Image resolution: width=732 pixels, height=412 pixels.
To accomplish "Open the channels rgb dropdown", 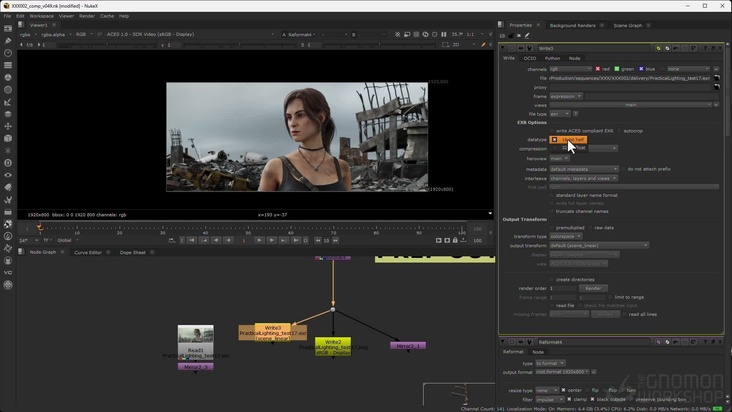I will coord(570,69).
